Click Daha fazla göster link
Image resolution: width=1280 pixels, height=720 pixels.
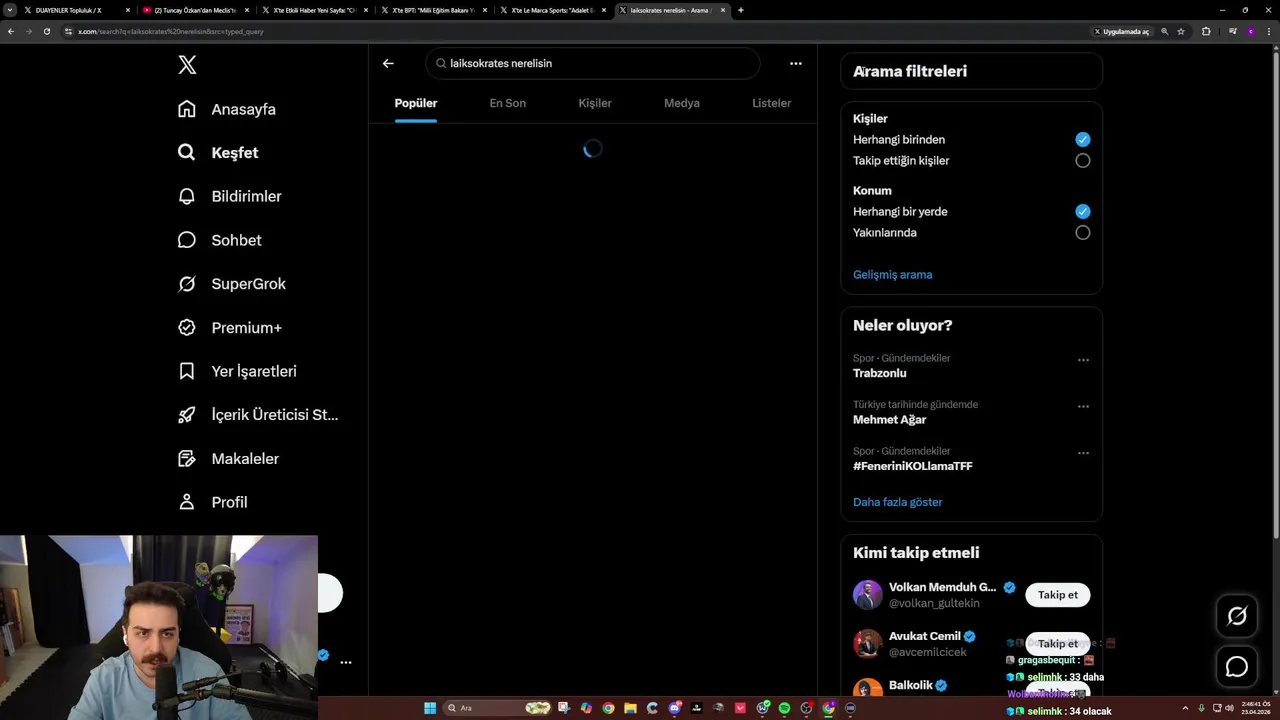click(x=898, y=502)
